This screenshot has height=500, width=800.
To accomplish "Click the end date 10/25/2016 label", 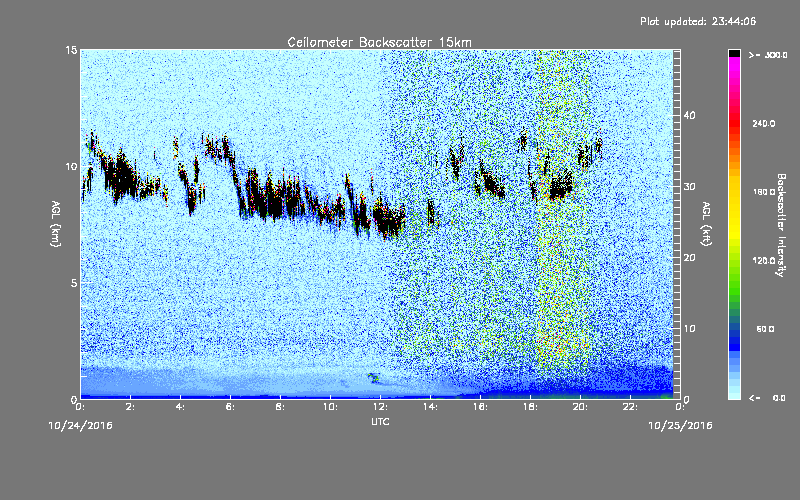I will tap(680, 426).
